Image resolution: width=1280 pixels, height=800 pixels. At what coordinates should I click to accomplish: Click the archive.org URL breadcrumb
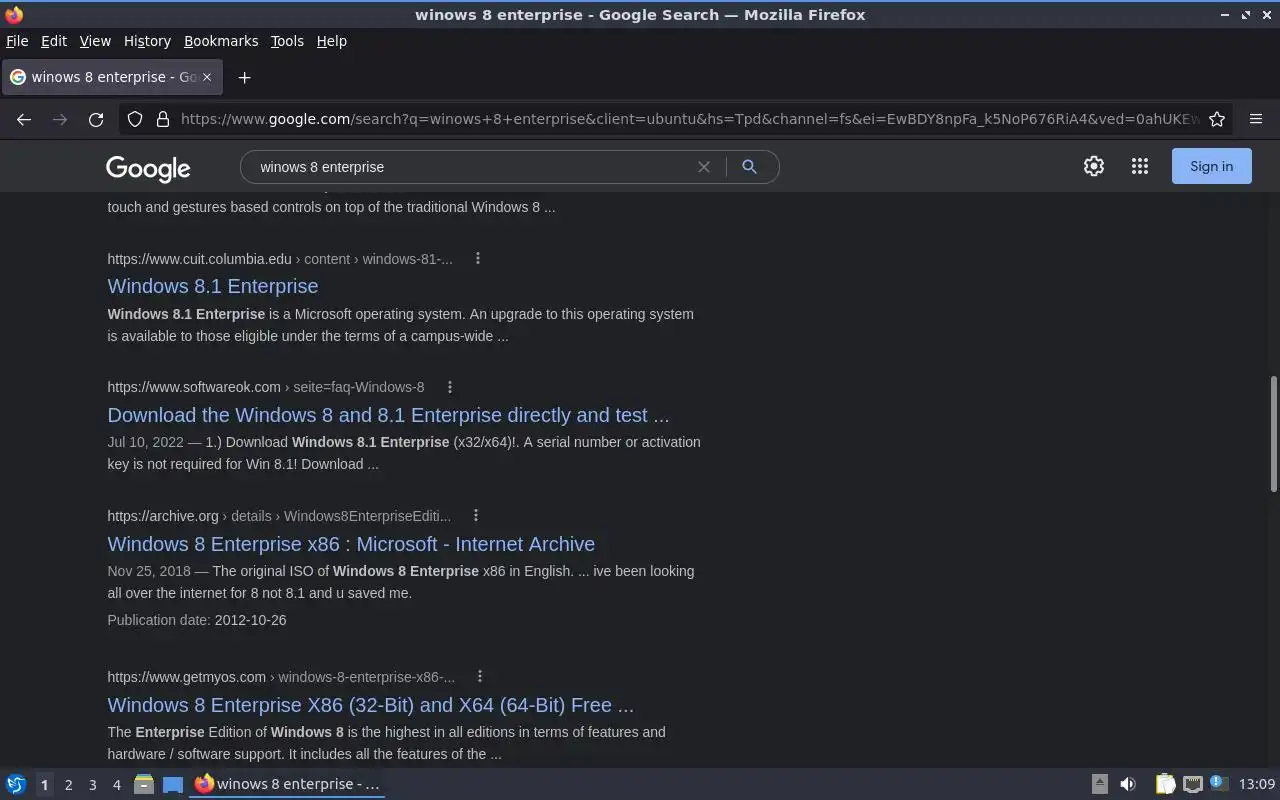(279, 516)
